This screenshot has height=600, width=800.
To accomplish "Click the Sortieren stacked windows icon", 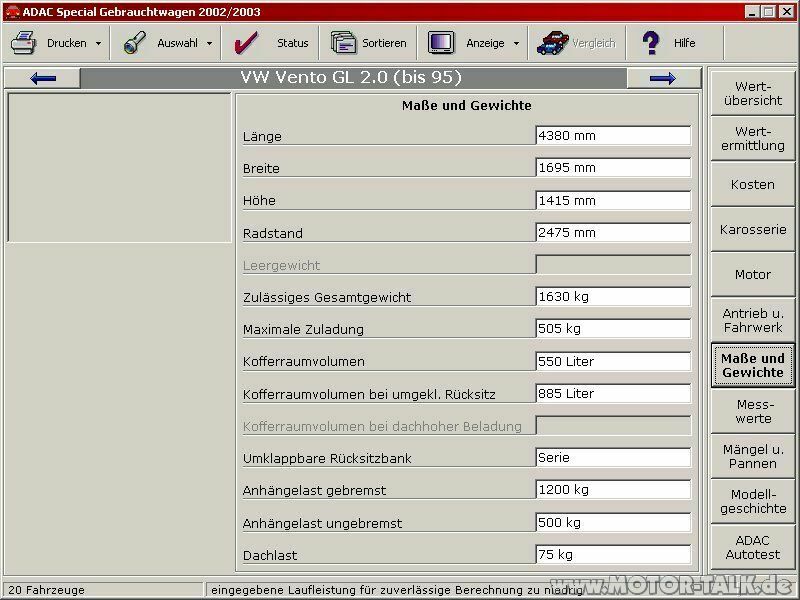I will 343,43.
